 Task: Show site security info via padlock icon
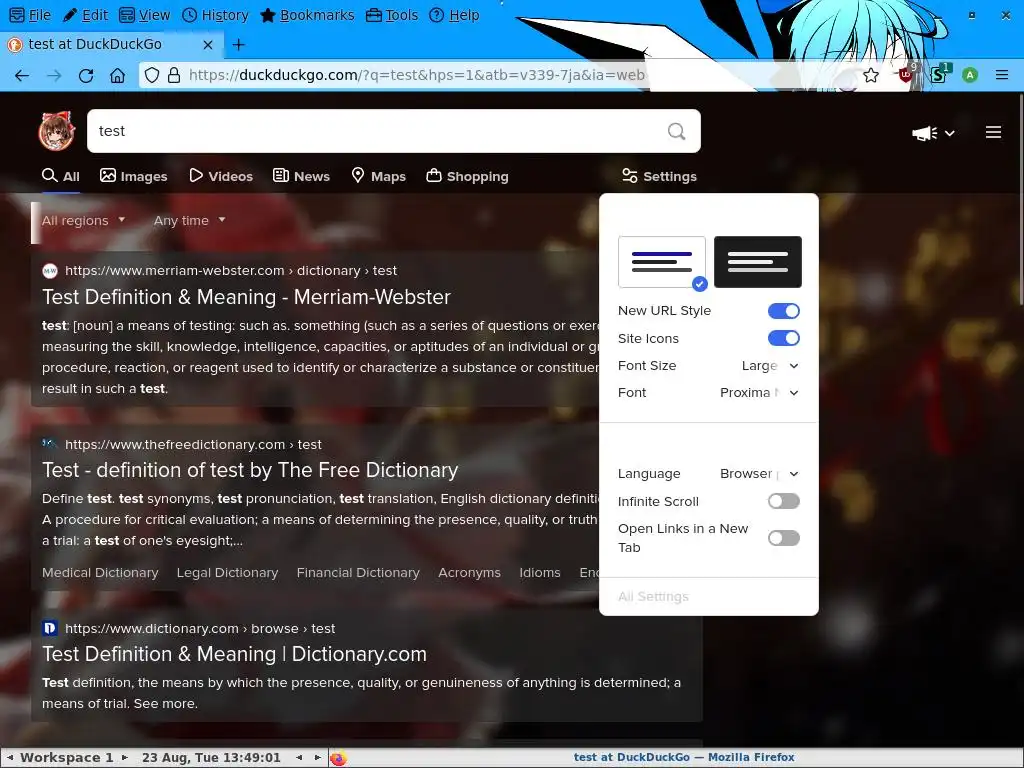(x=174, y=75)
